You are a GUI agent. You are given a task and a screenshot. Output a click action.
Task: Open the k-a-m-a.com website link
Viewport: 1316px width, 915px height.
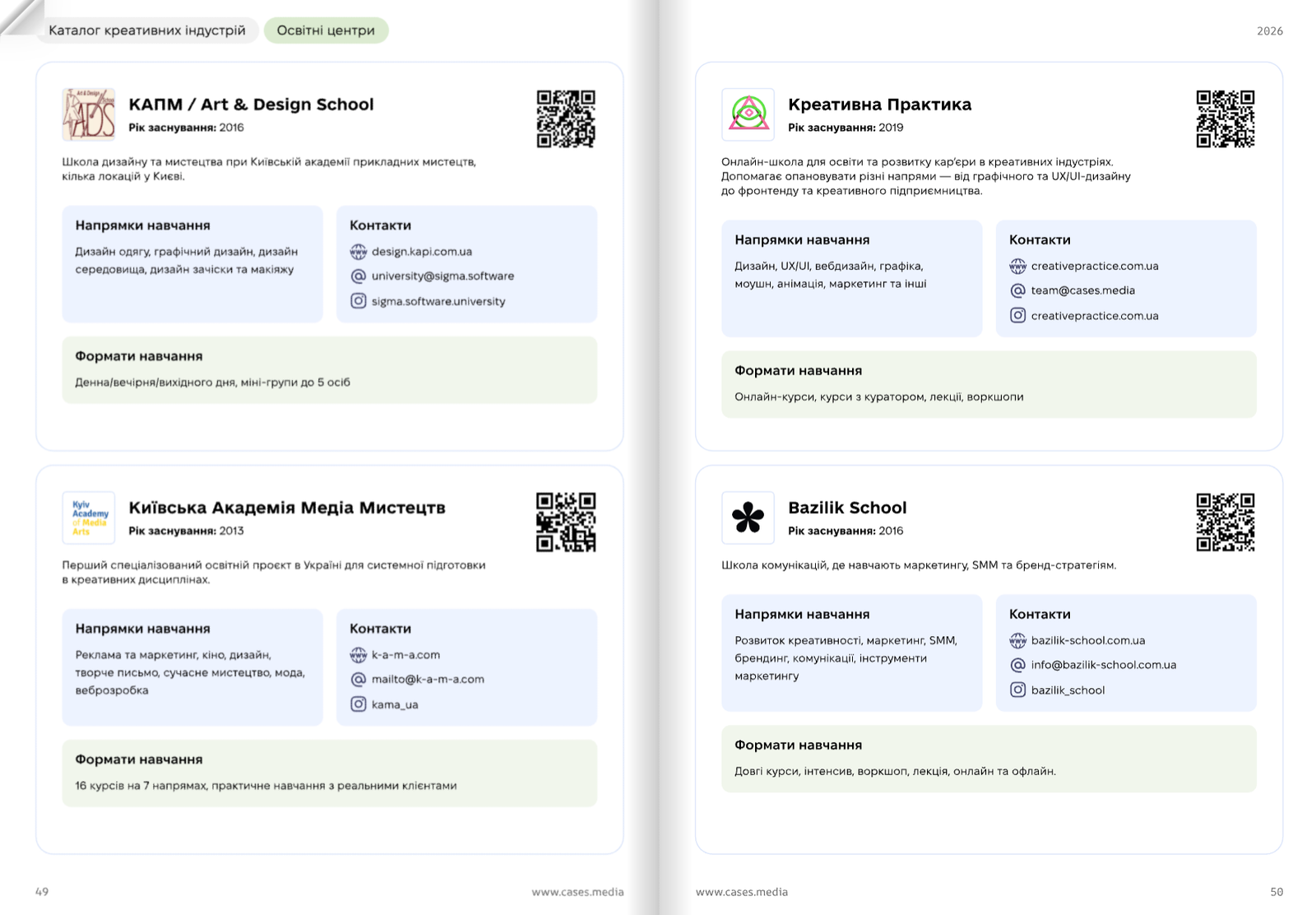[x=405, y=655]
